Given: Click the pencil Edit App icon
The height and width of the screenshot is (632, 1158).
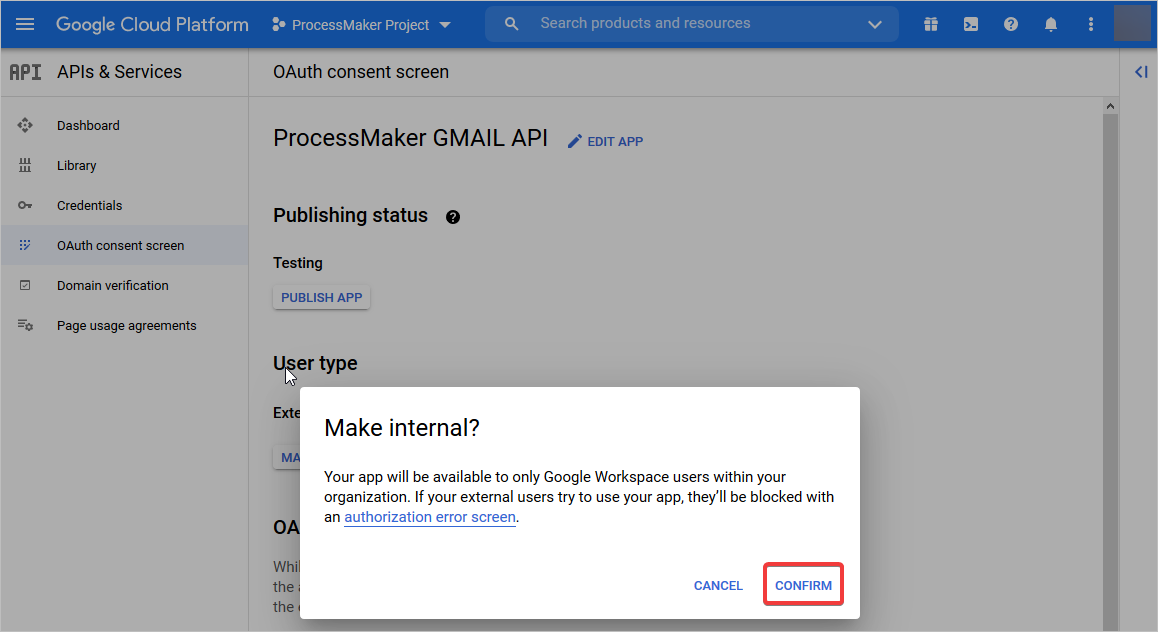Looking at the screenshot, I should coord(575,141).
